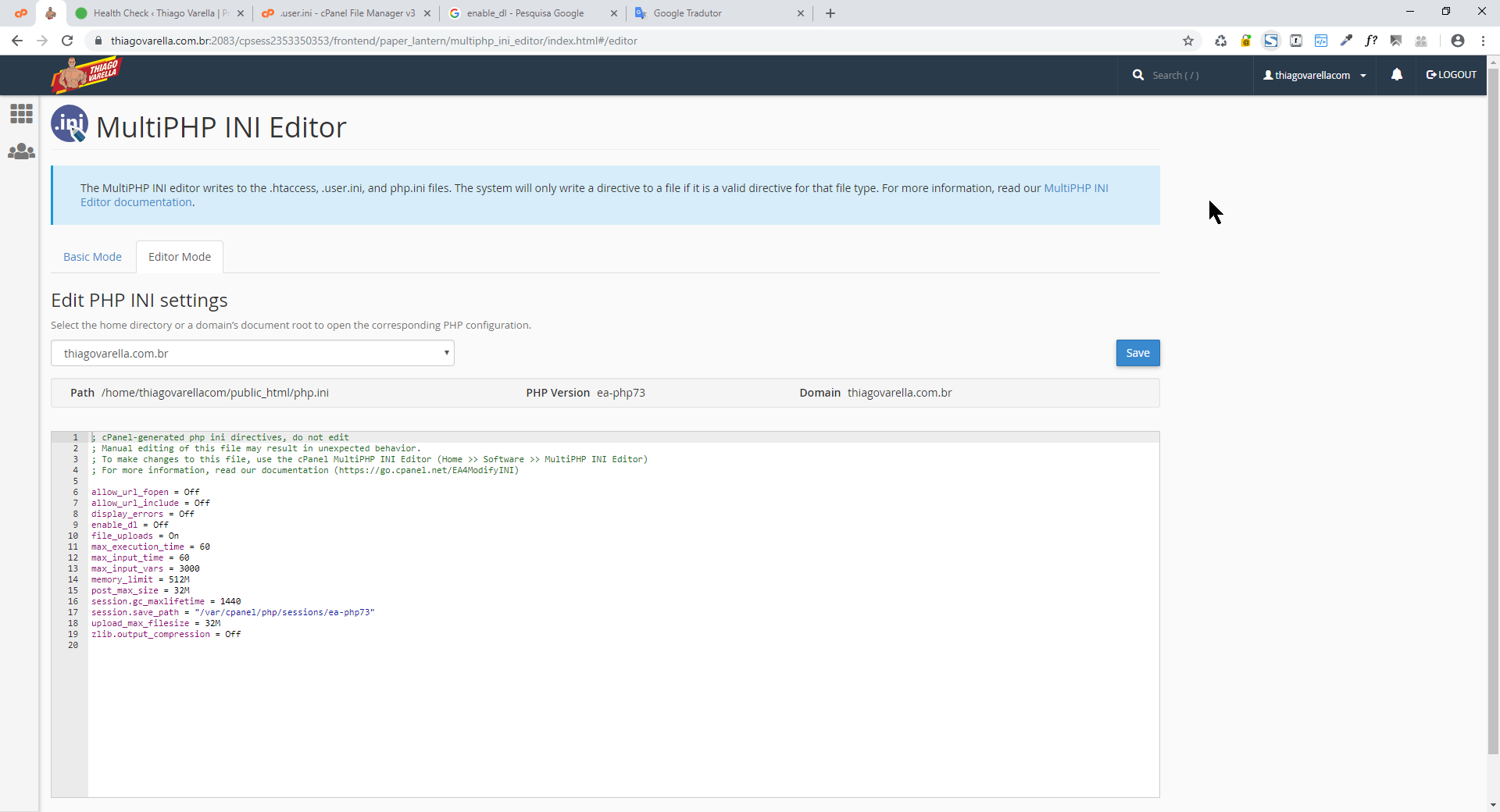Expand the thiagovarellacom user menu
Image resolution: width=1500 pixels, height=812 pixels.
click(x=1314, y=75)
